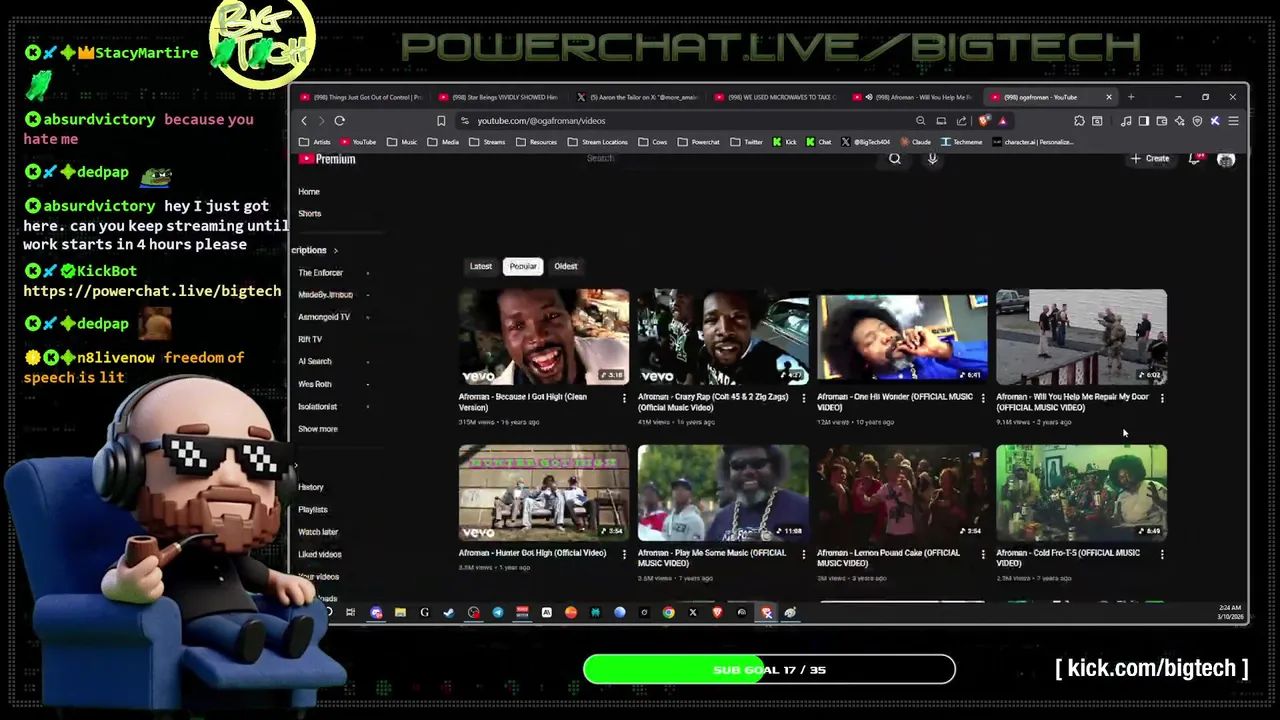
Task: Open YouTube notifications bell
Action: (x=1195, y=159)
